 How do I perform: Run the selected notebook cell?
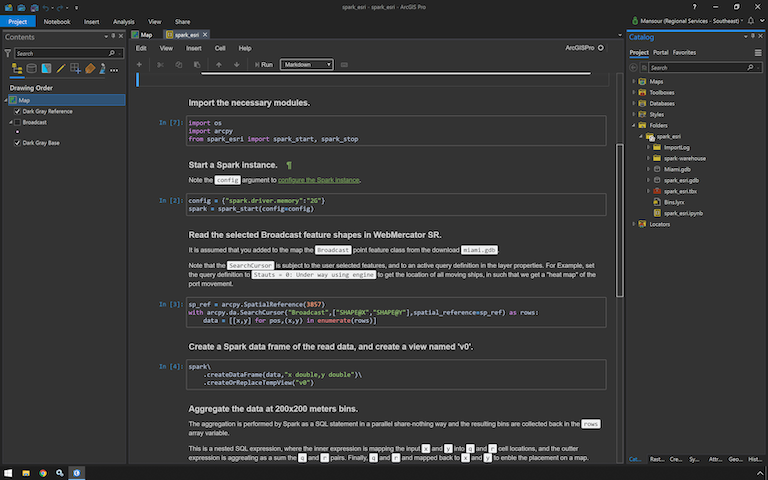264,64
